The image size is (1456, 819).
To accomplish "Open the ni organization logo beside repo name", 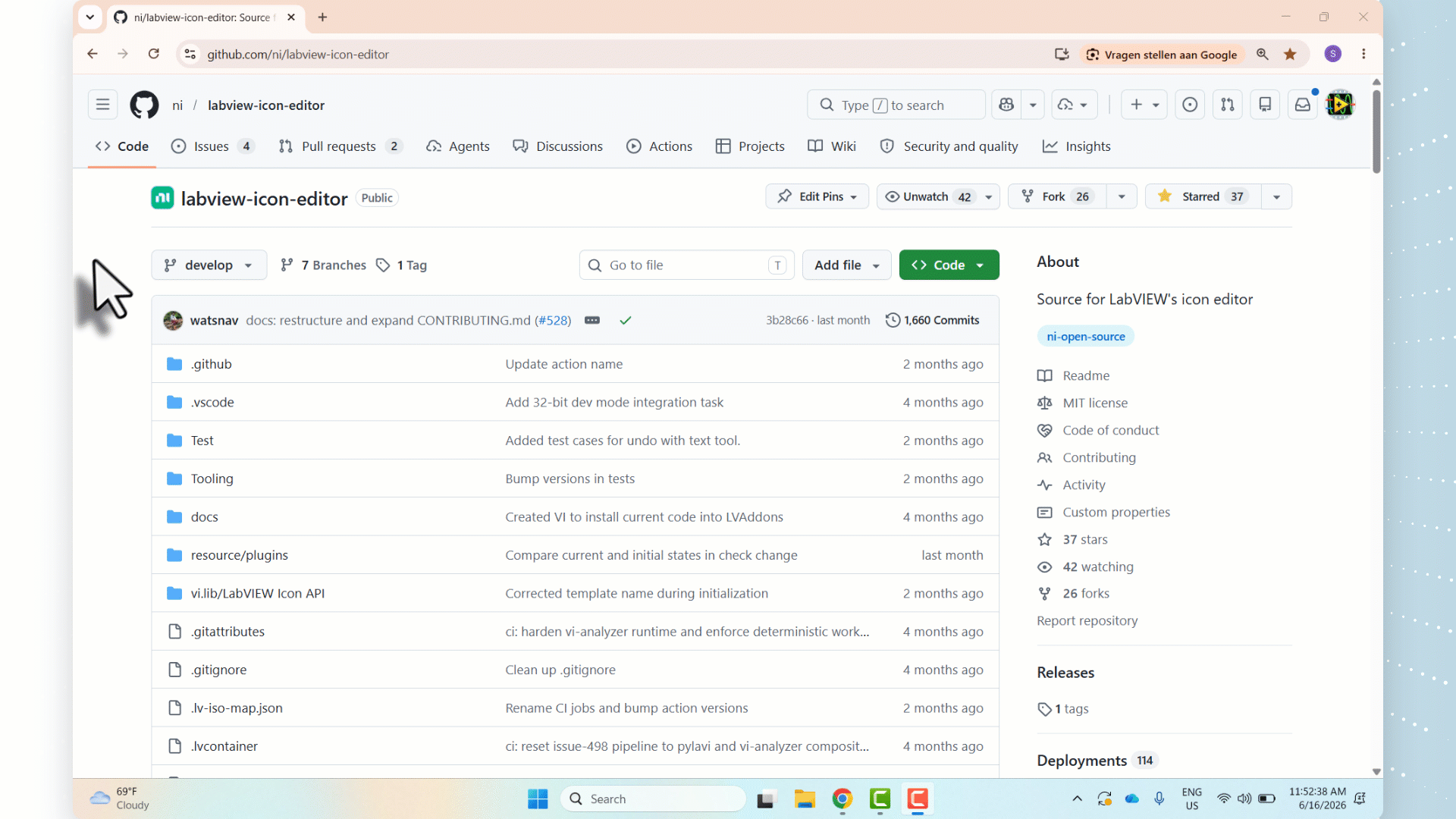I will coord(162,198).
